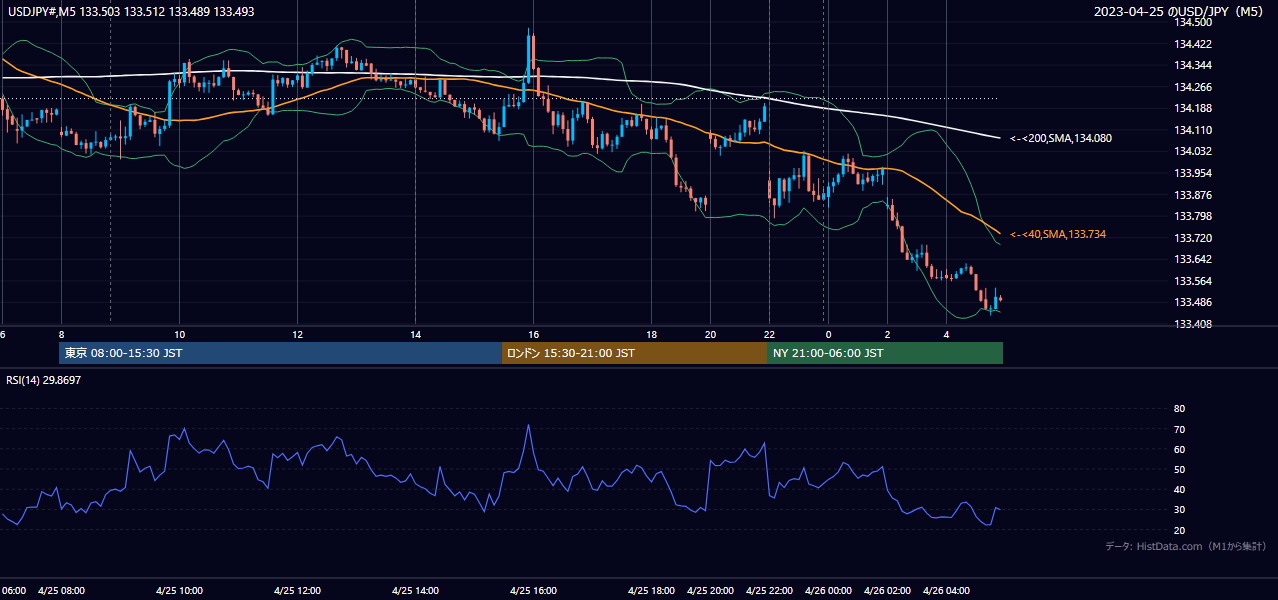
Task: Click the hour label 16 under the price chart
Action: (533, 334)
